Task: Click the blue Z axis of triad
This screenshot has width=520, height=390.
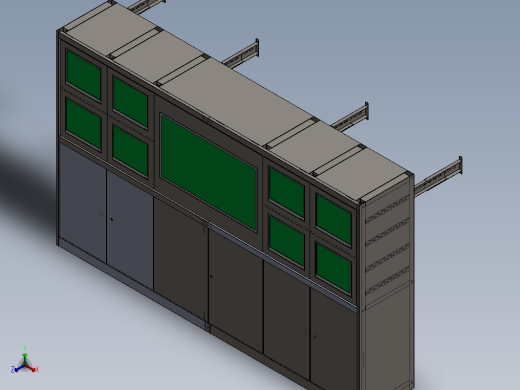Action: point(17,369)
